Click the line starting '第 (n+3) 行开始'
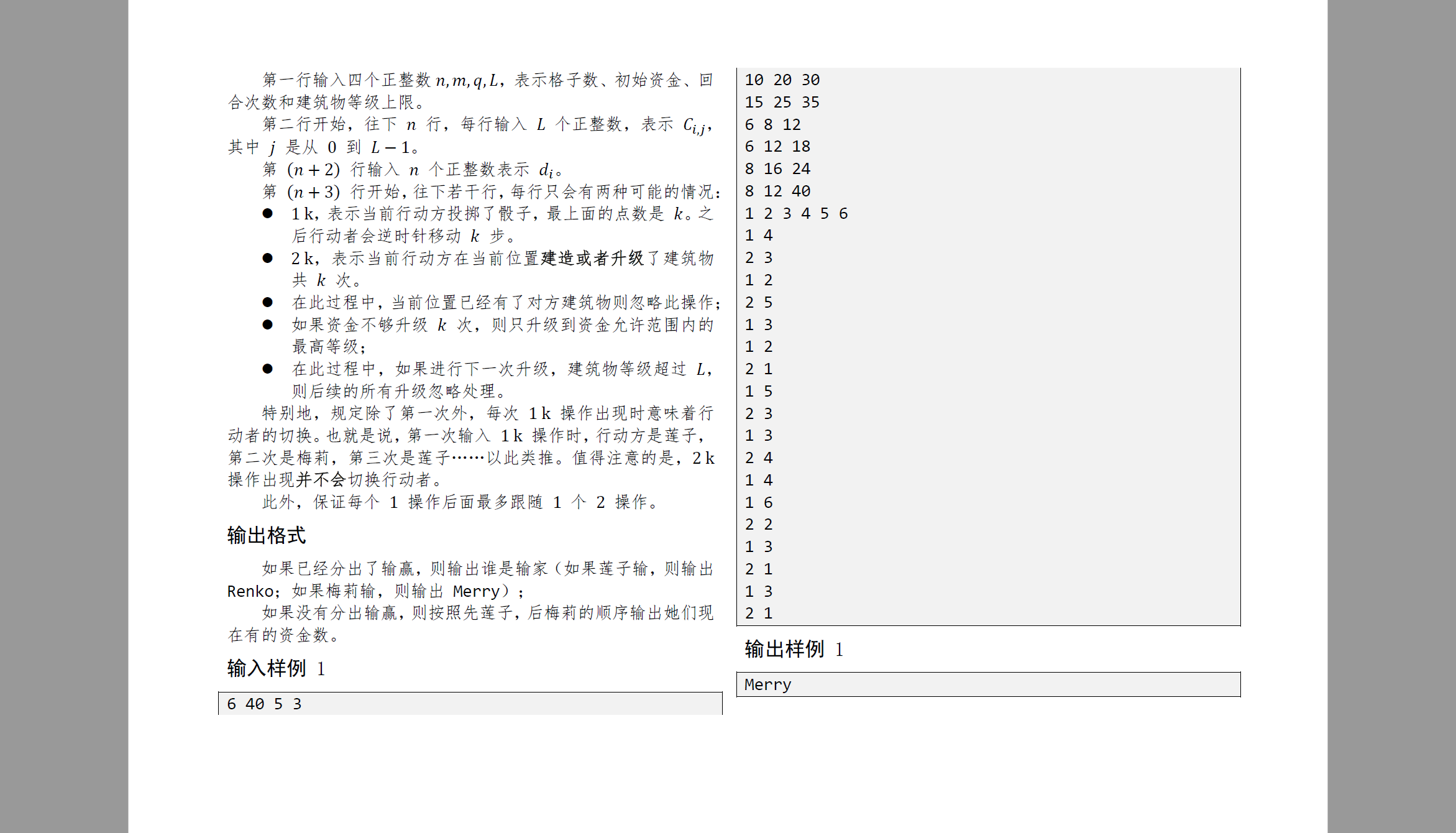This screenshot has height=833, width=1456. (x=492, y=191)
